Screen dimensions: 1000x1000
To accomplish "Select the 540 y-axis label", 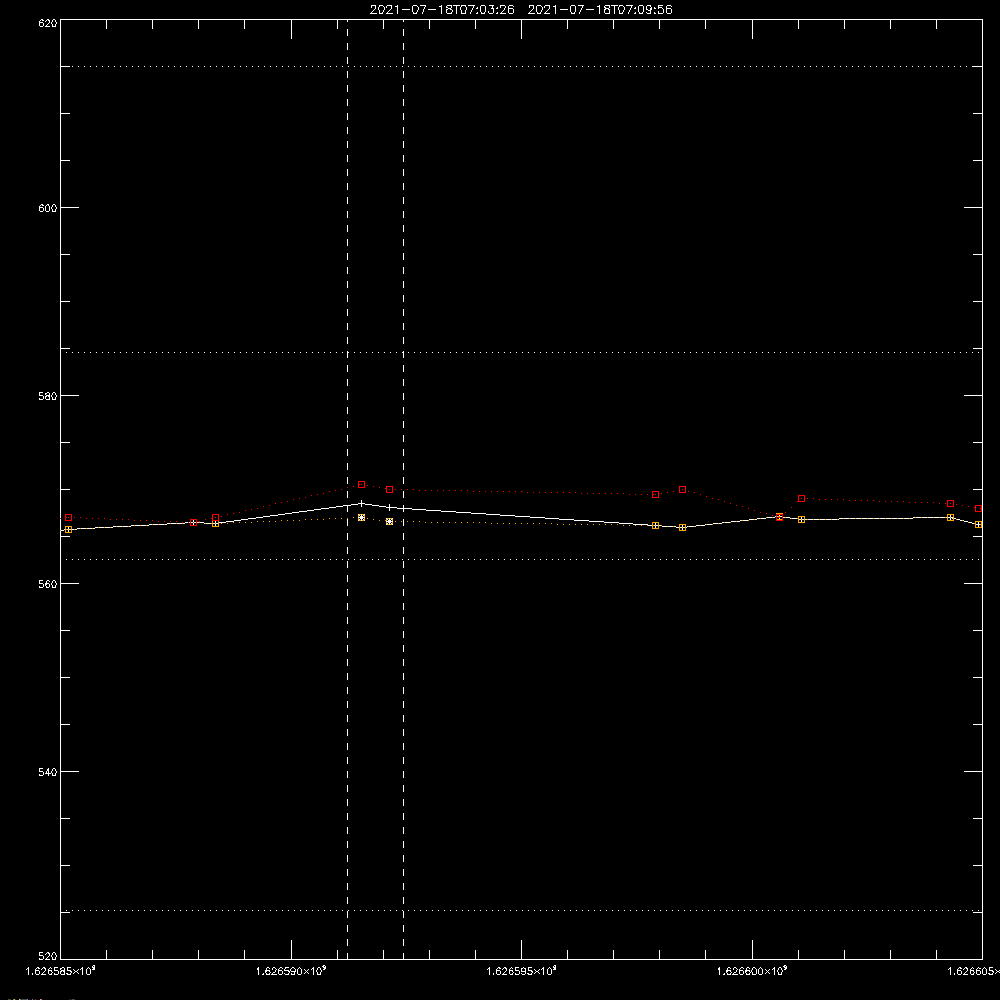I will [x=48, y=772].
